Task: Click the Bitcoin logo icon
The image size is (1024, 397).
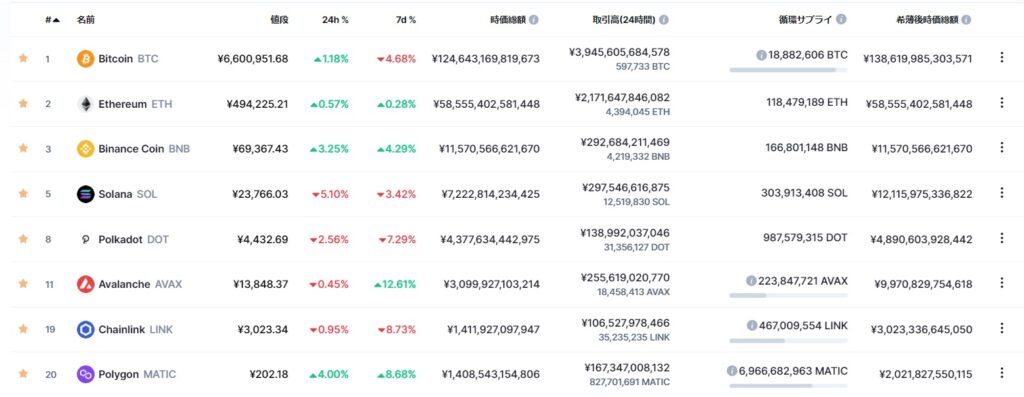Action: tap(86, 59)
